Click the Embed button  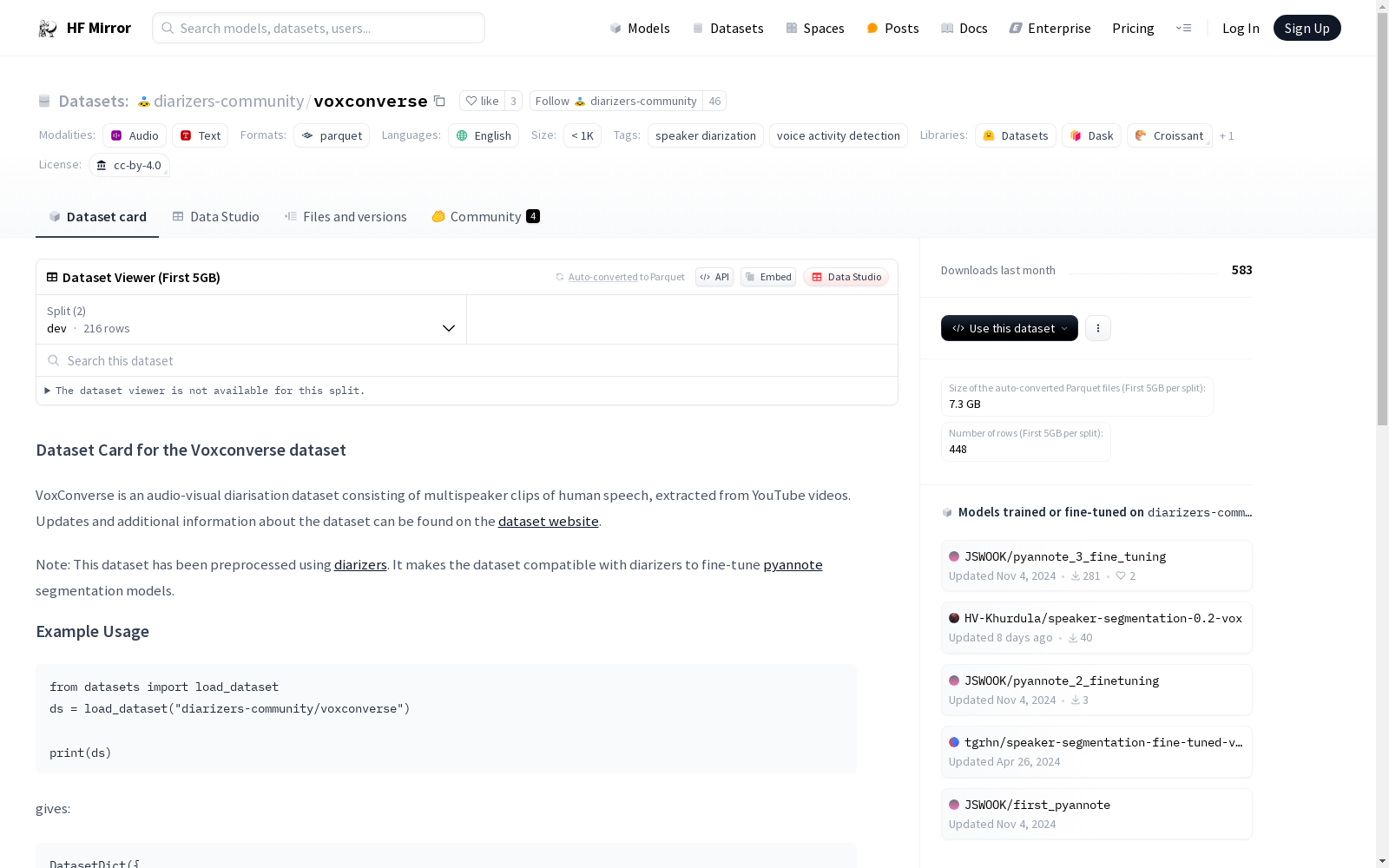click(x=768, y=277)
